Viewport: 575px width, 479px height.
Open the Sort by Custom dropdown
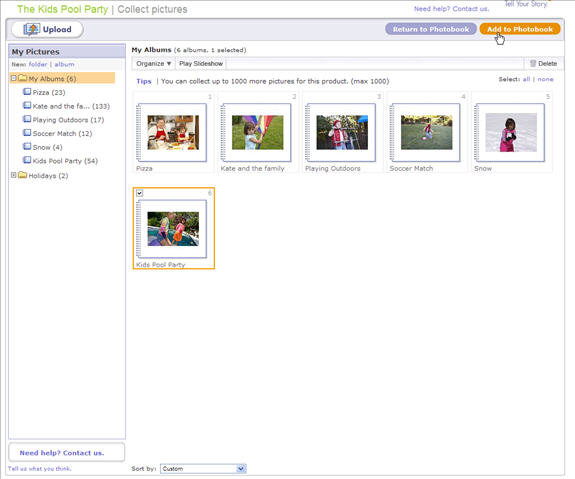click(x=203, y=469)
